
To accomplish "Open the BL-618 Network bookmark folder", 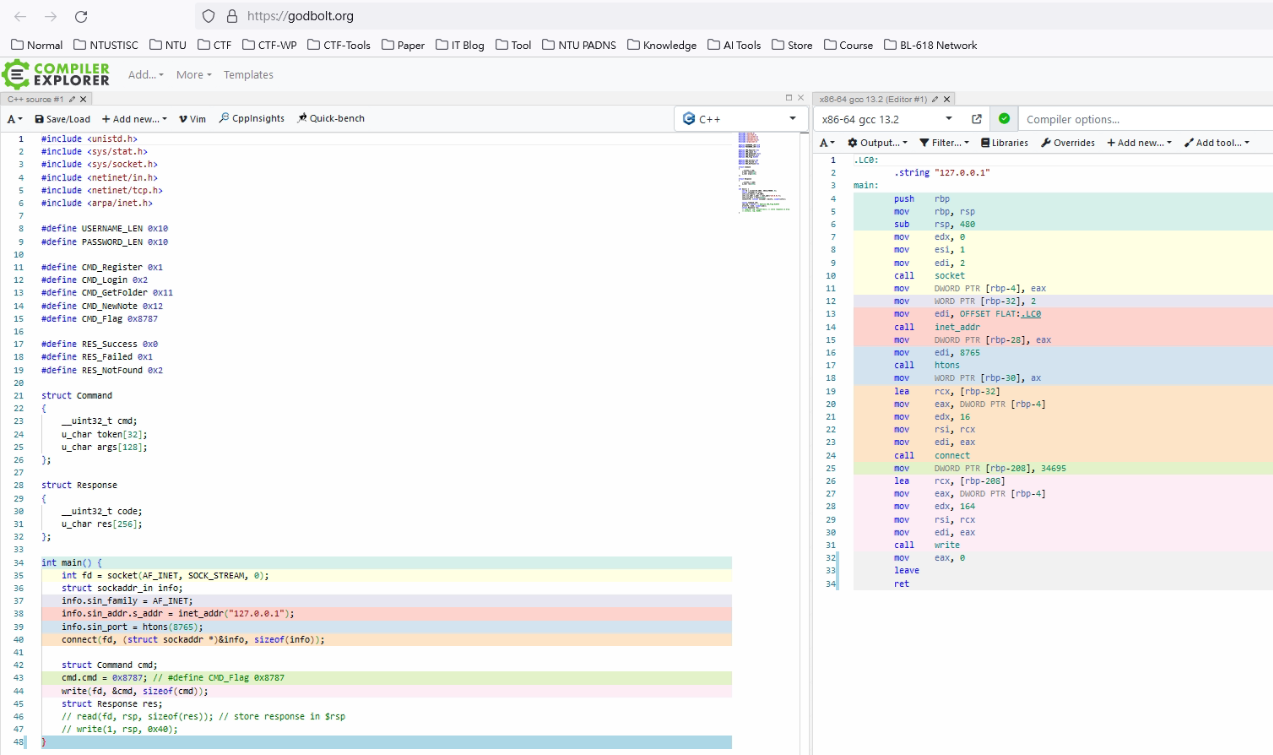I will pos(930,45).
